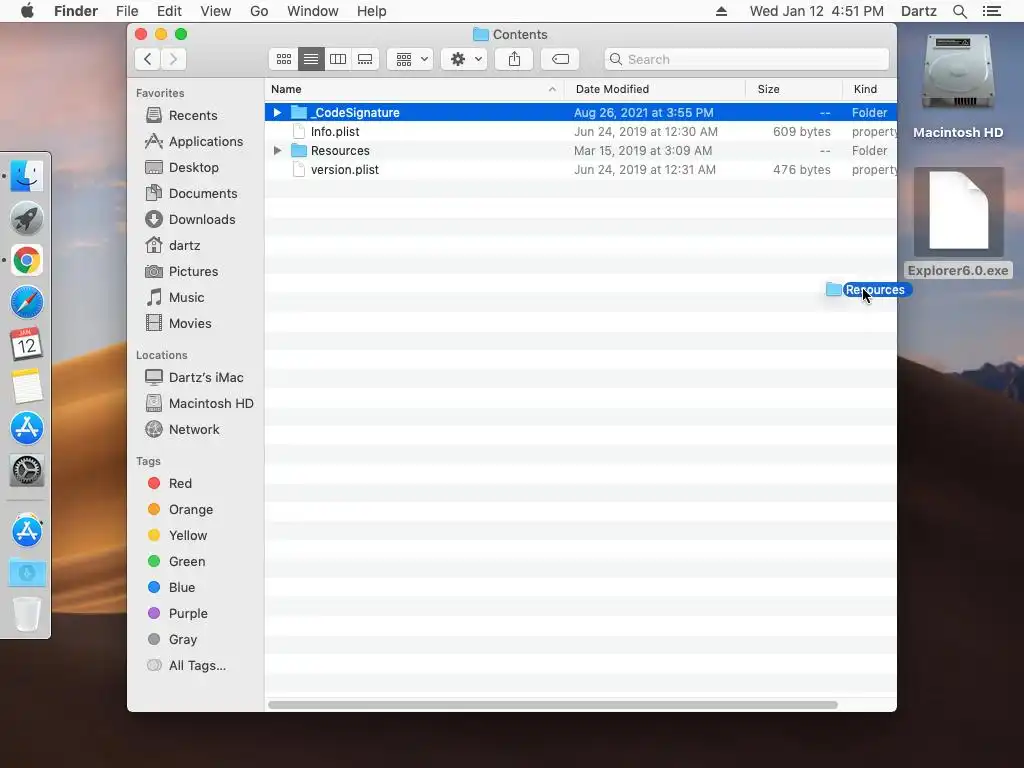Screen dimensions: 1024x768
Task: Open System Preferences from the Dock
Action: [x=27, y=470]
